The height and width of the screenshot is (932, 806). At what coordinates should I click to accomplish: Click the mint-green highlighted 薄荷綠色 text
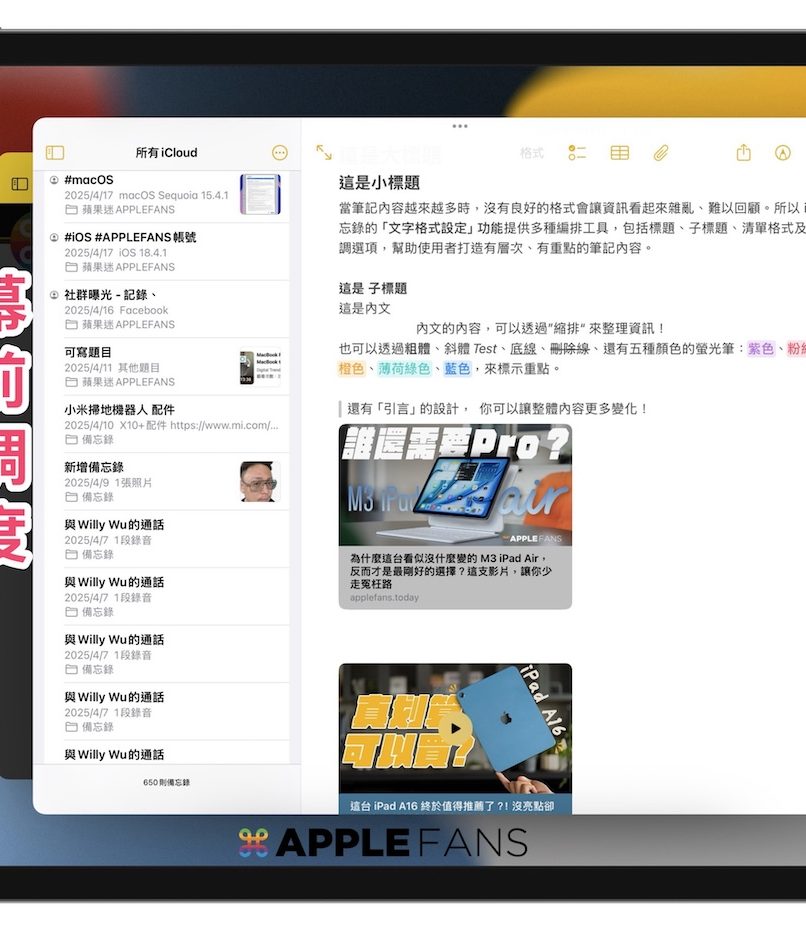pos(404,369)
